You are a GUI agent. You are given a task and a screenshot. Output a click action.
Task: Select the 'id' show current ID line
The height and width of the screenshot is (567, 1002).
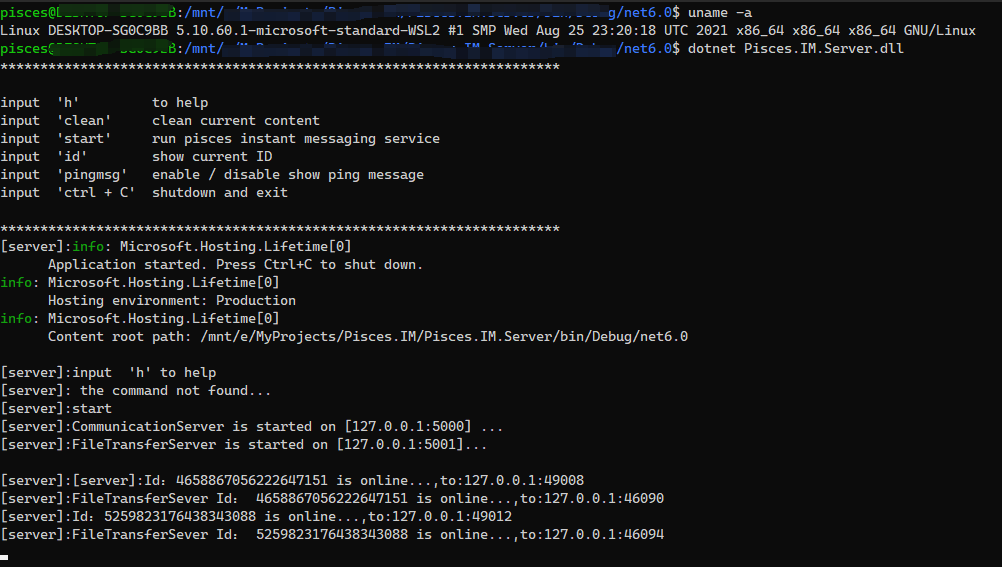point(136,156)
